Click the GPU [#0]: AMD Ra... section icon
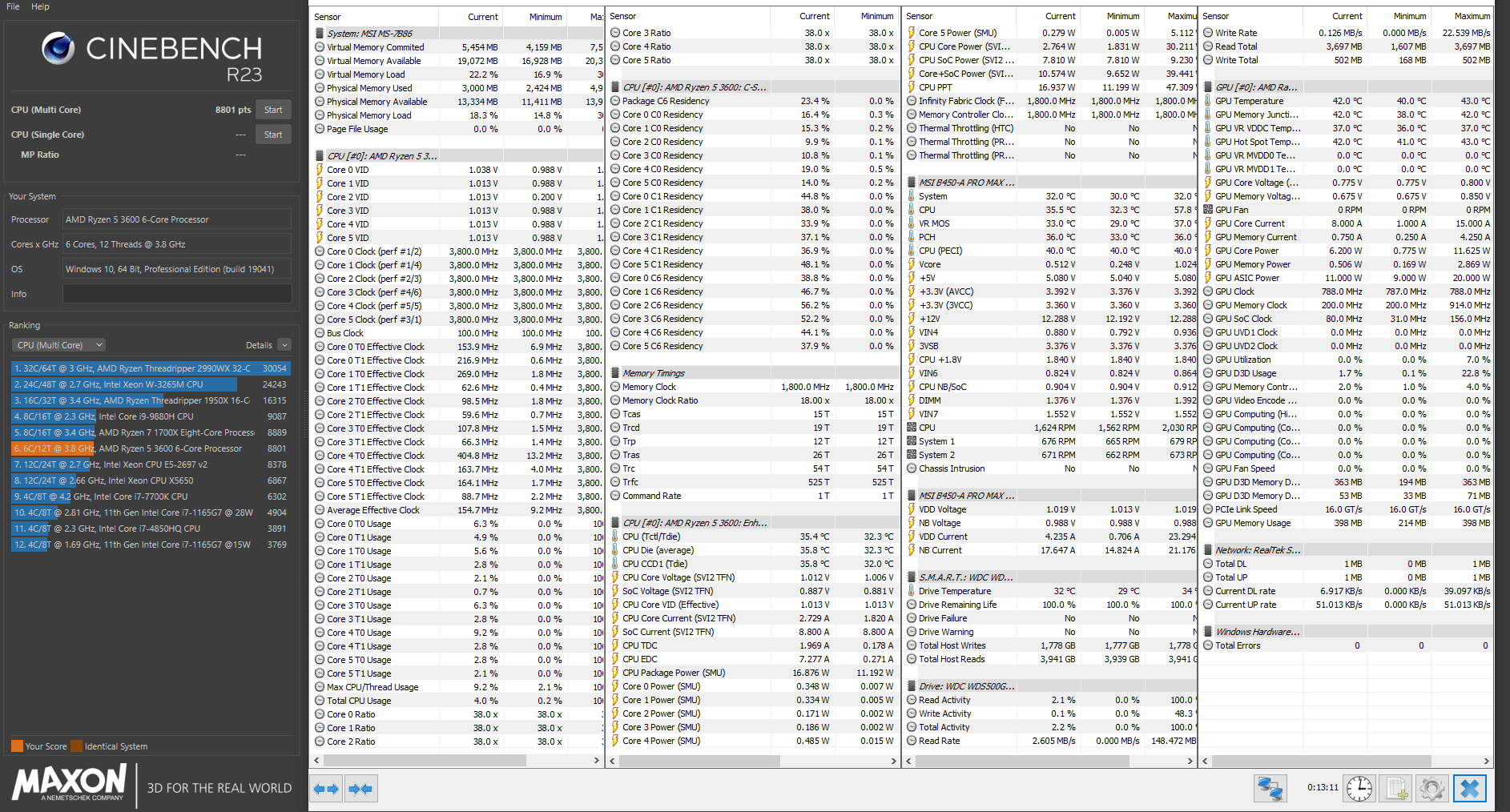 click(1208, 87)
